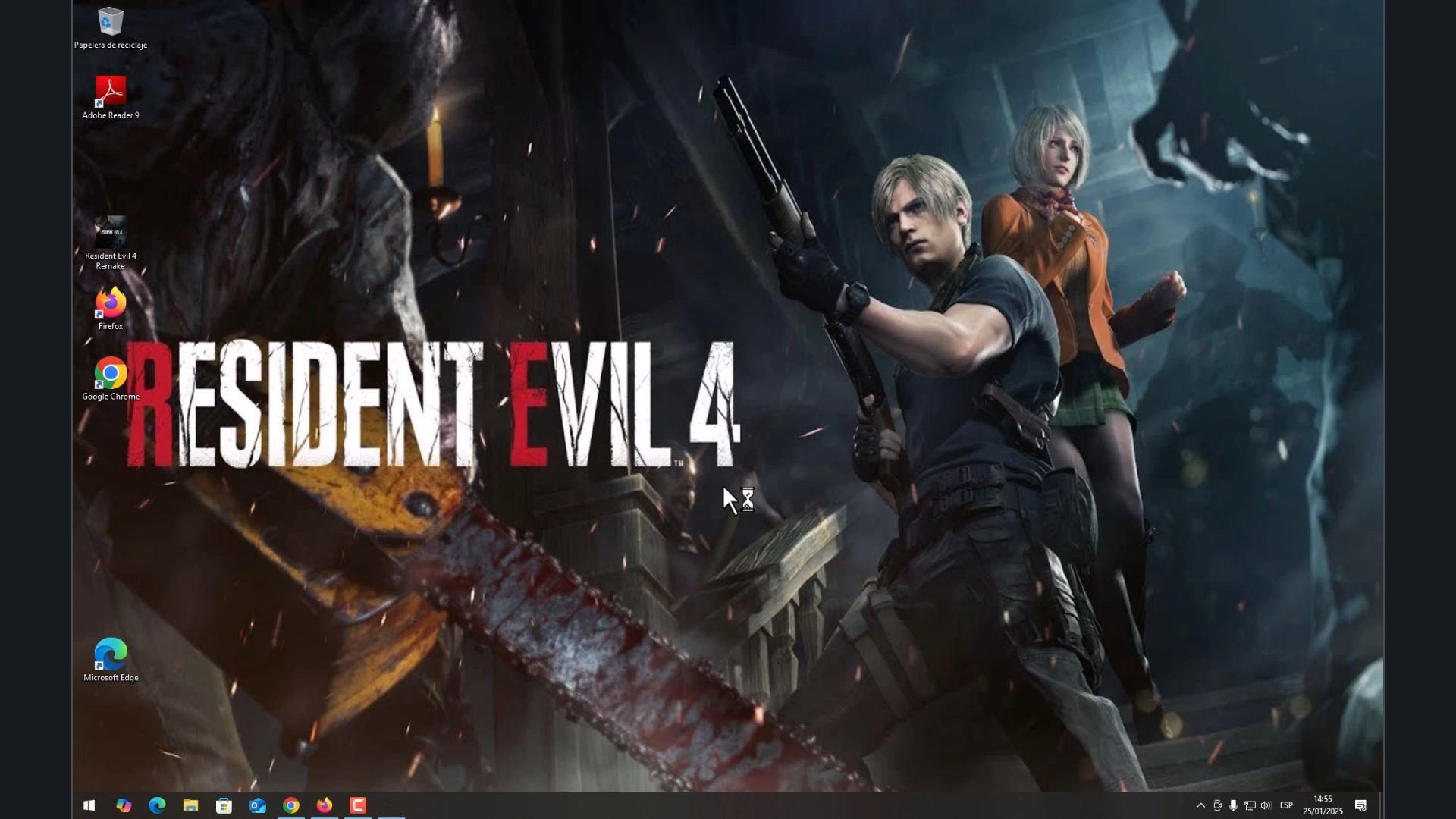The image size is (1456, 819).
Task: Click the camera-in-use tray icon
Action: pos(1217,805)
